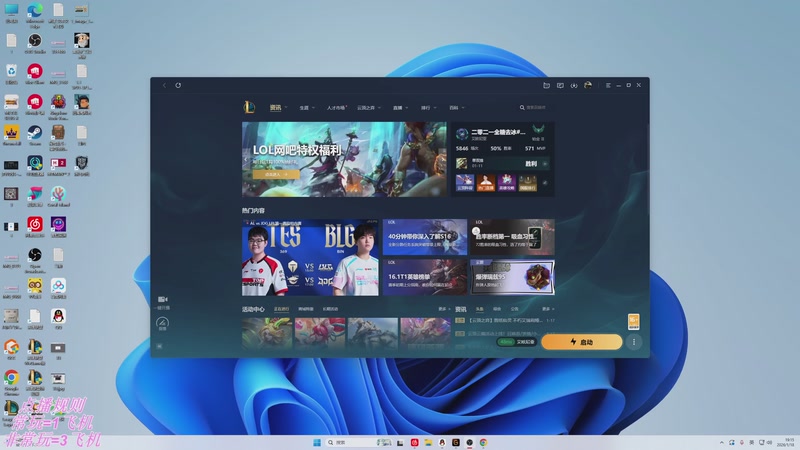Image resolution: width=800 pixels, height=450 pixels.
Task: Click the gold trophy shortcut tile in the profile card
Action: pos(528,183)
